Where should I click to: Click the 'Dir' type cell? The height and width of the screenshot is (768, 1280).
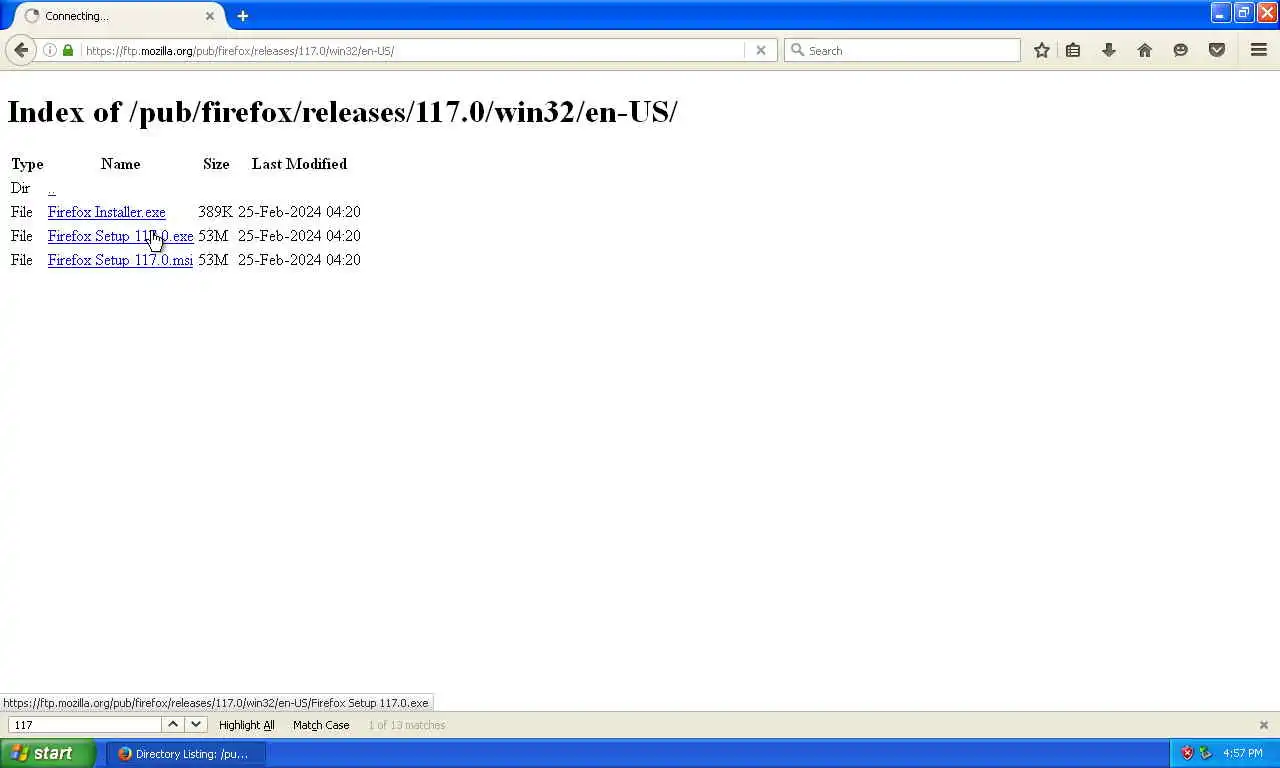click(20, 188)
